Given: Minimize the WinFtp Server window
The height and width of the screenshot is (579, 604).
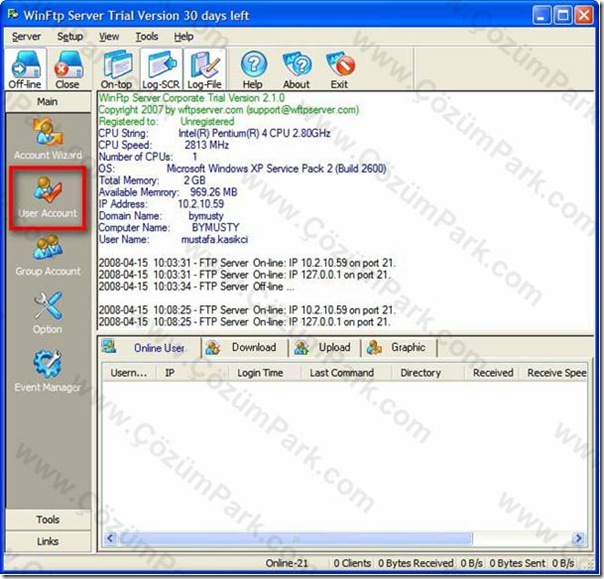Looking at the screenshot, I should coord(542,16).
